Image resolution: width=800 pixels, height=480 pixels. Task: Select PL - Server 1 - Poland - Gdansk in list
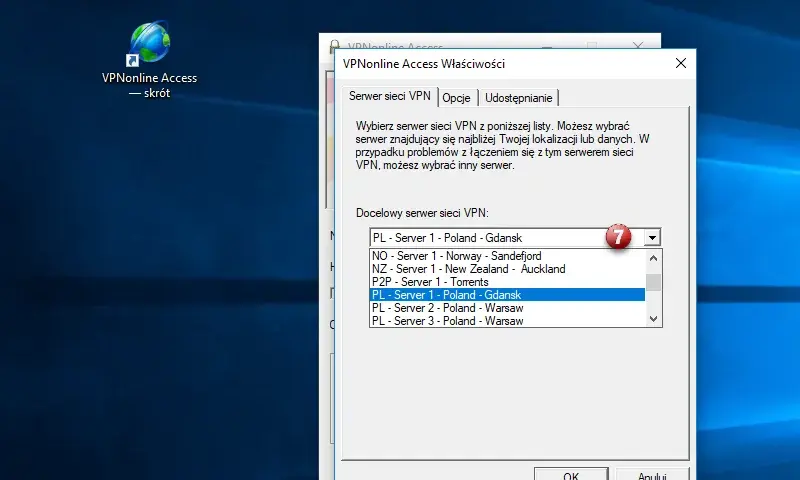pyautogui.click(x=507, y=295)
